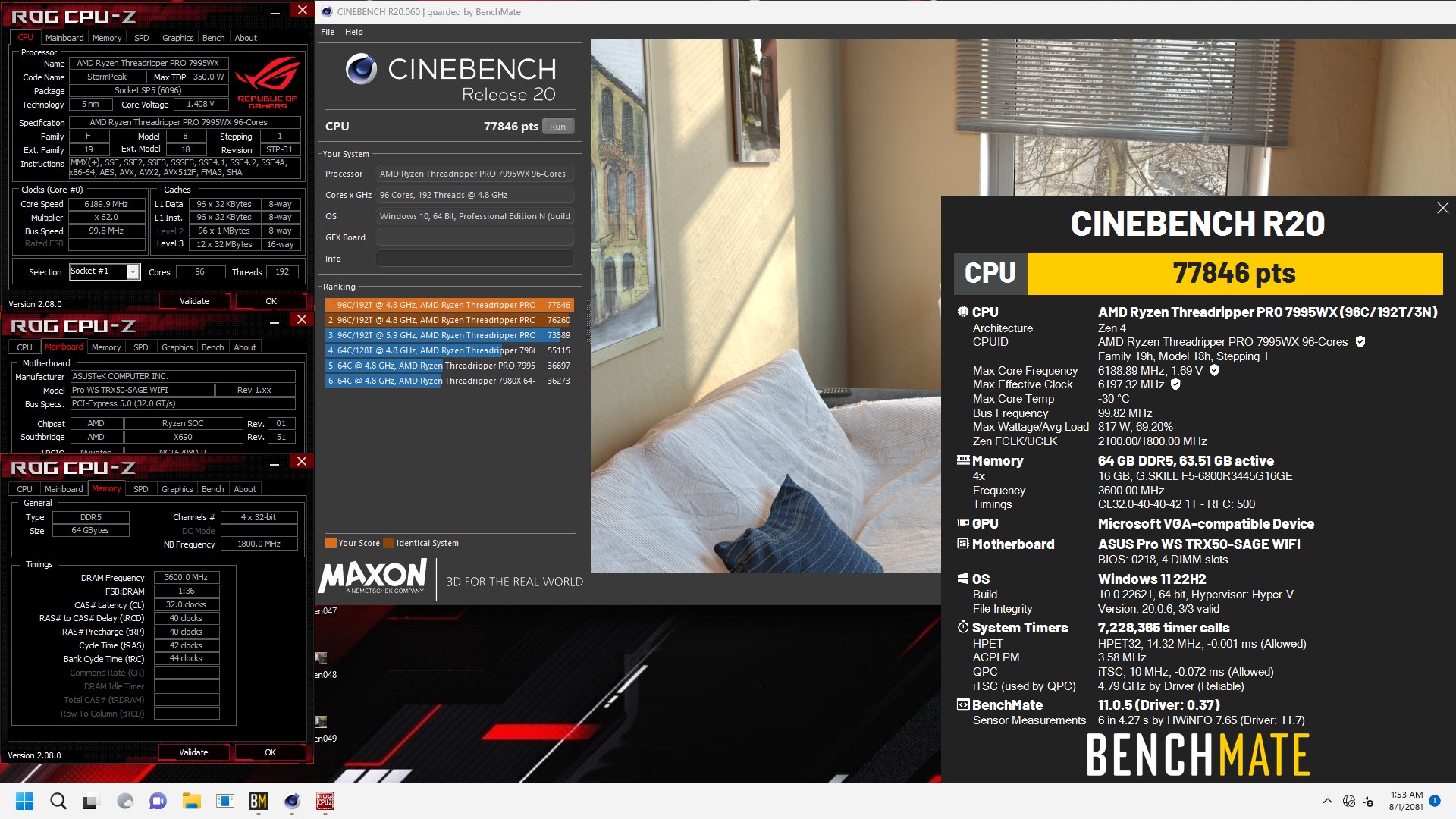1456x819 pixels.
Task: Click shield icon beside CPUID value
Action: tap(1360, 342)
